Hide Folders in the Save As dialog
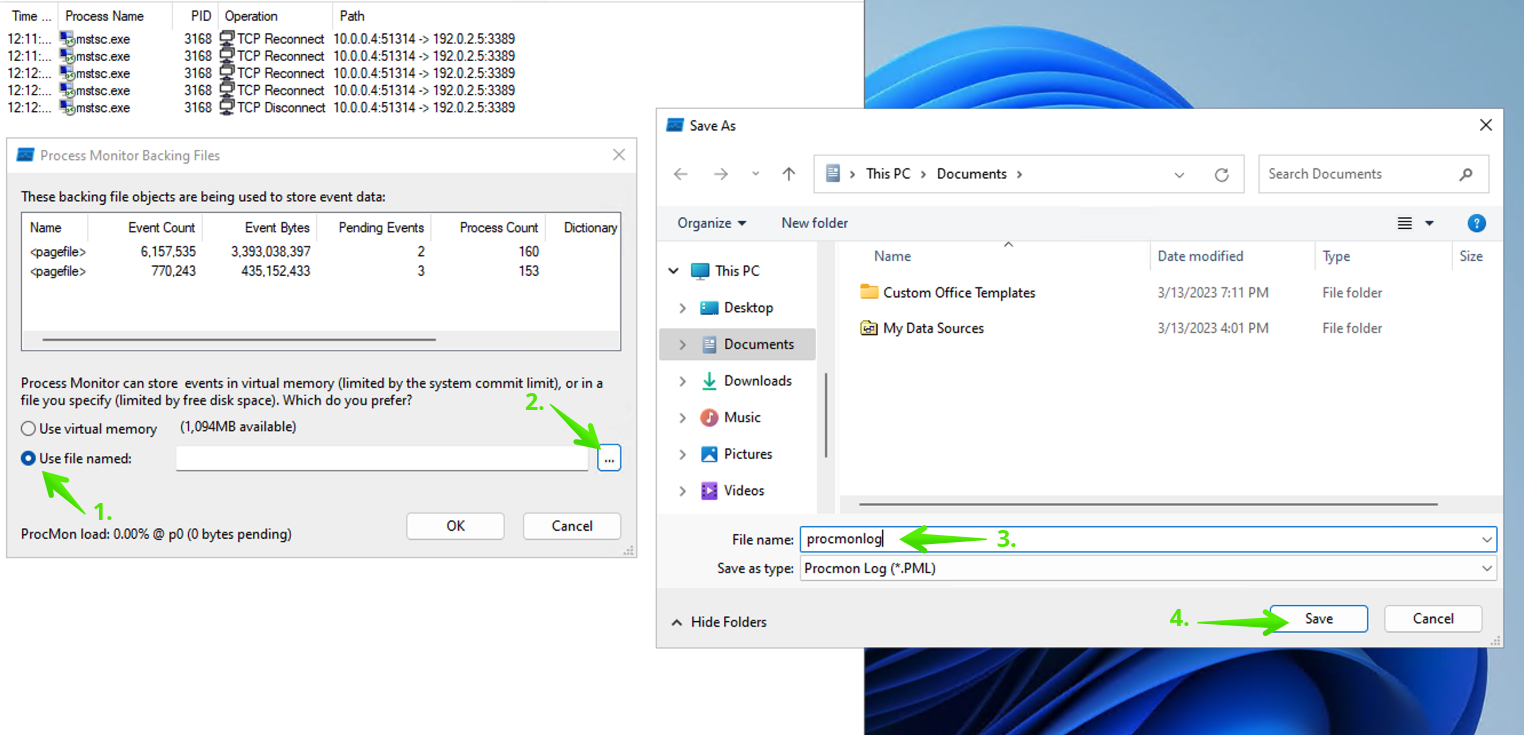Viewport: 1524px width, 735px height. [x=719, y=622]
